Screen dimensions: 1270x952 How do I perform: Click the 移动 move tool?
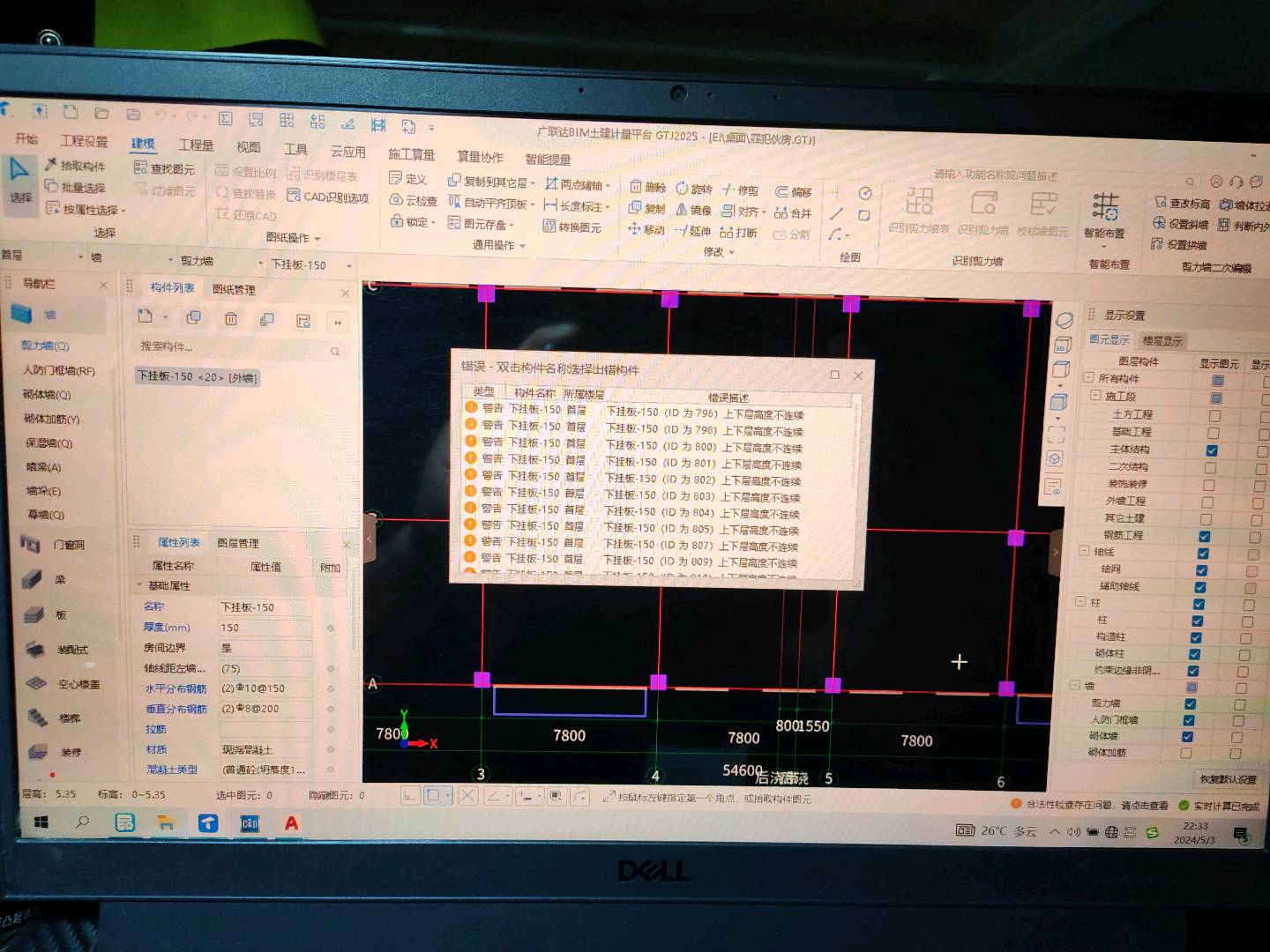click(646, 229)
